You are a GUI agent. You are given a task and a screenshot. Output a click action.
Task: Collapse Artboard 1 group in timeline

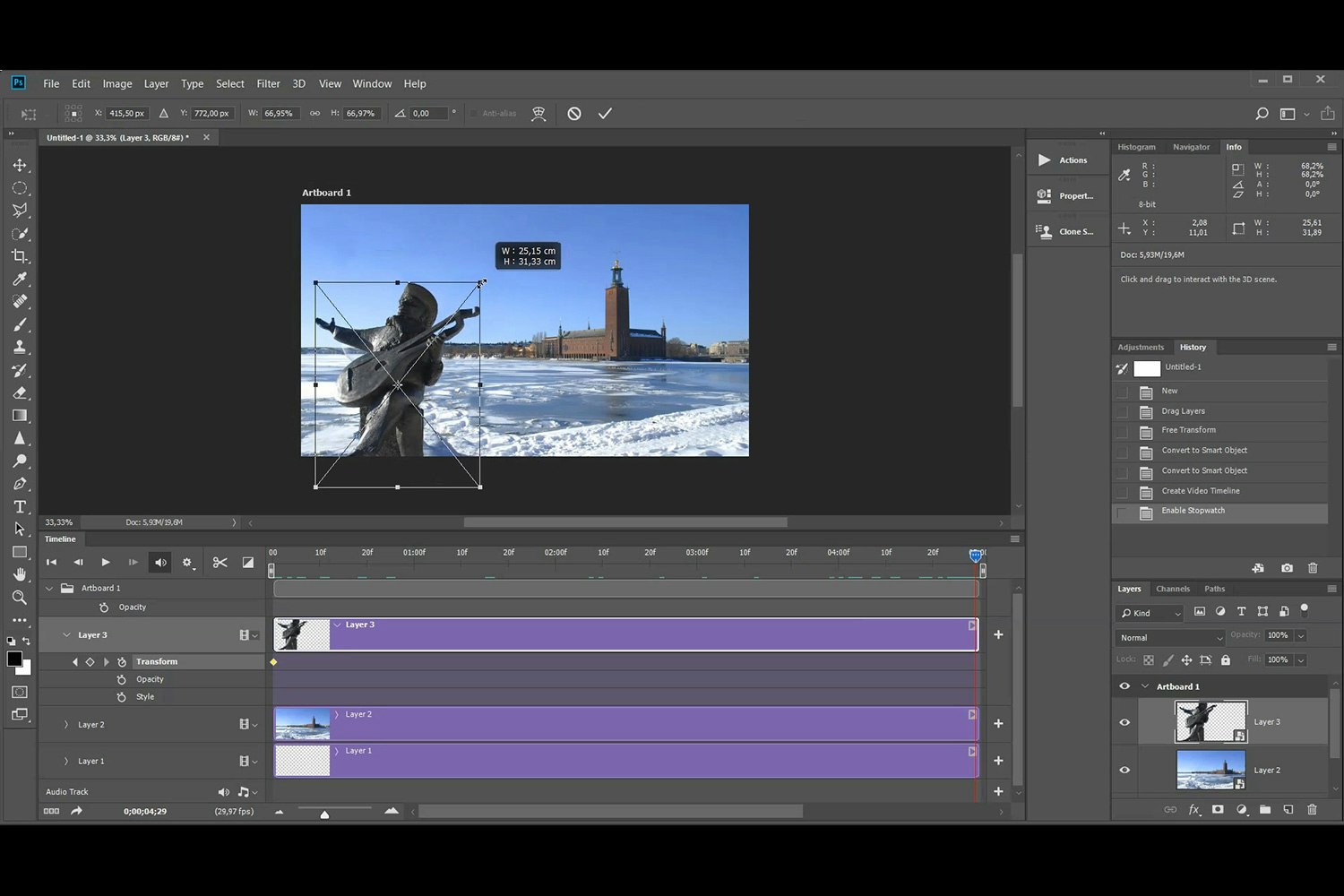coord(49,589)
